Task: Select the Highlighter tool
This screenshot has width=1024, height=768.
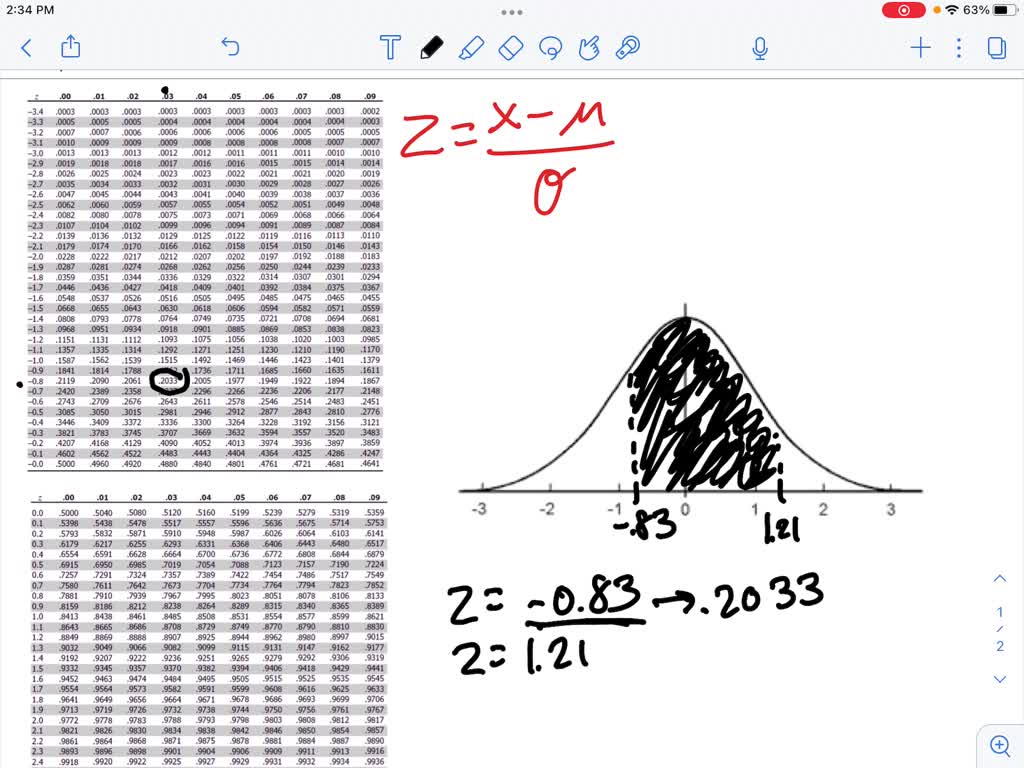Action: 473,47
